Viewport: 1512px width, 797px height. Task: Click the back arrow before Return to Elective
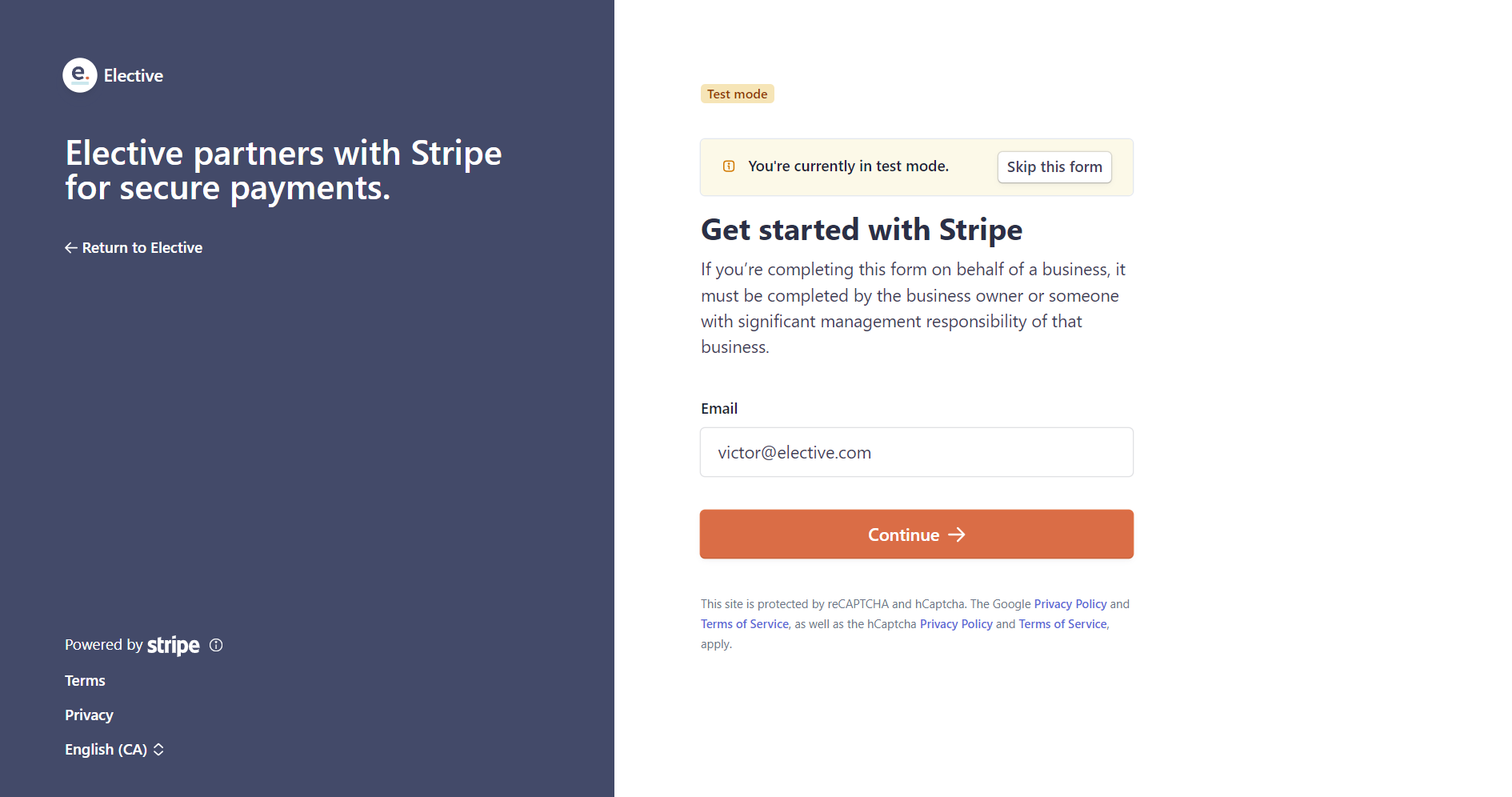pos(71,248)
